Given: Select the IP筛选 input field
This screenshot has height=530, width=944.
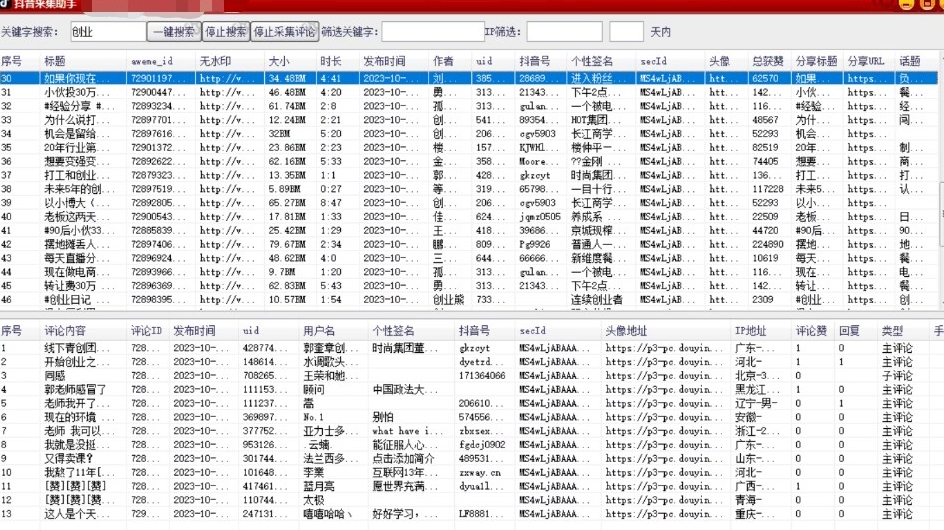Looking at the screenshot, I should [x=564, y=32].
